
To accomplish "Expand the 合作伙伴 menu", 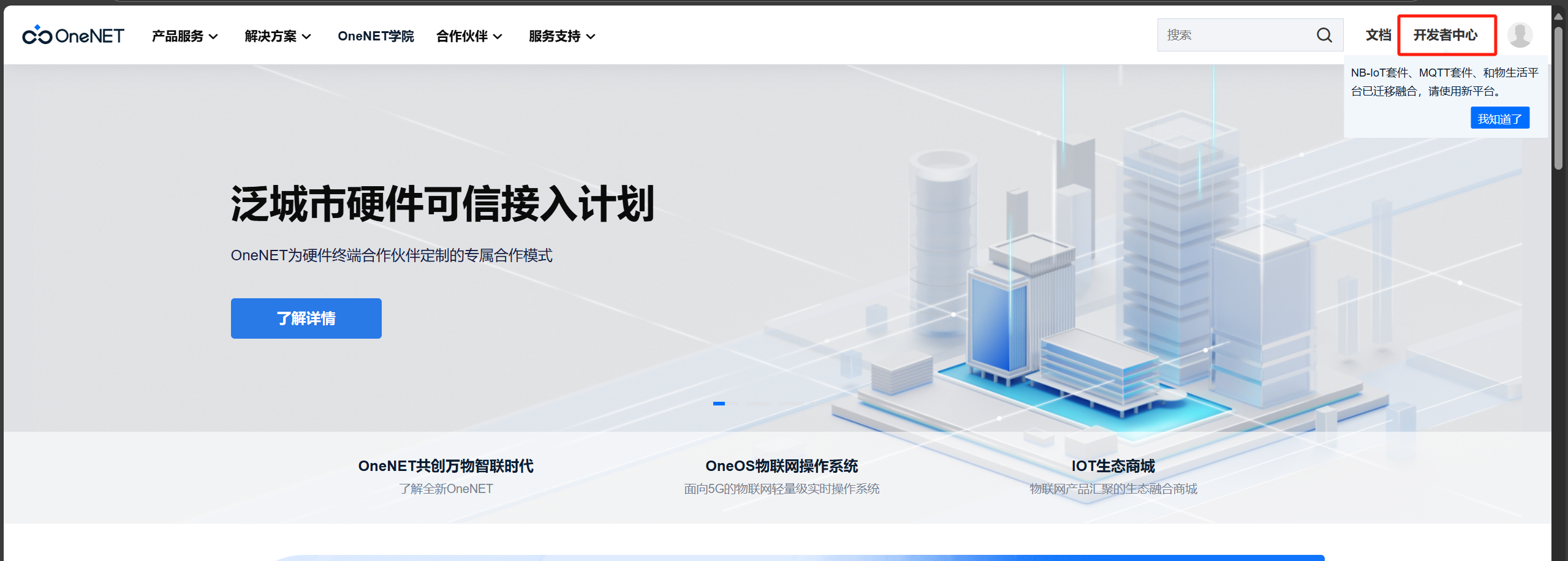I will (469, 36).
